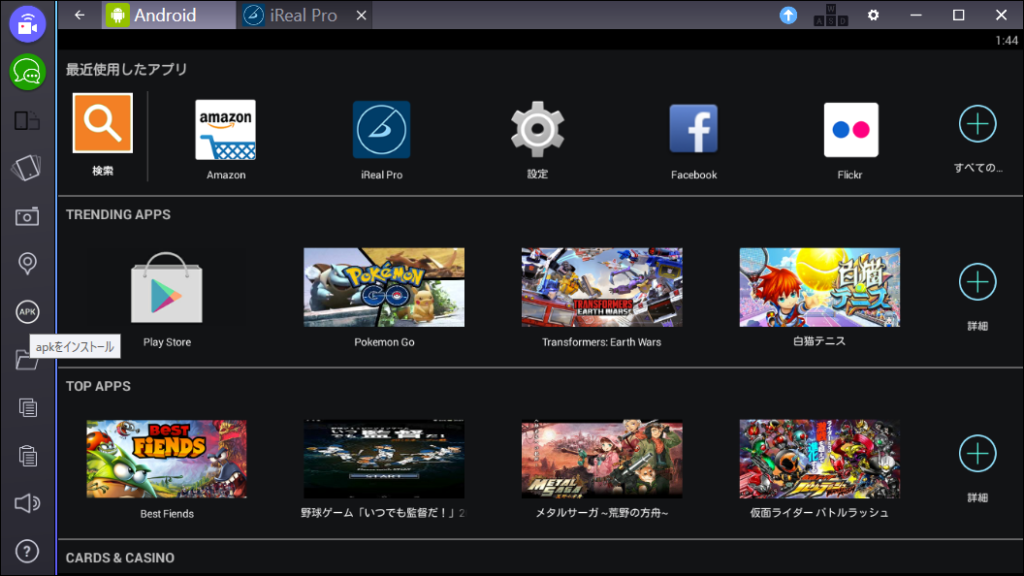
Task: Mute sound with the speaker icon
Action: [27, 503]
